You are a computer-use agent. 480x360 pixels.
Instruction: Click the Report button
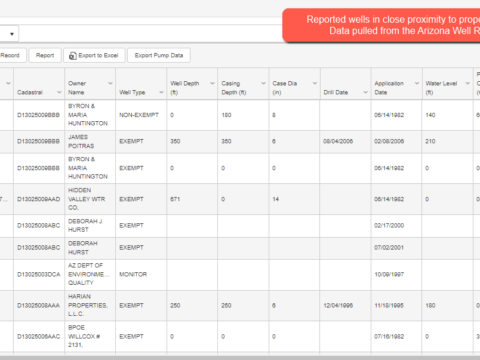pyautogui.click(x=45, y=55)
